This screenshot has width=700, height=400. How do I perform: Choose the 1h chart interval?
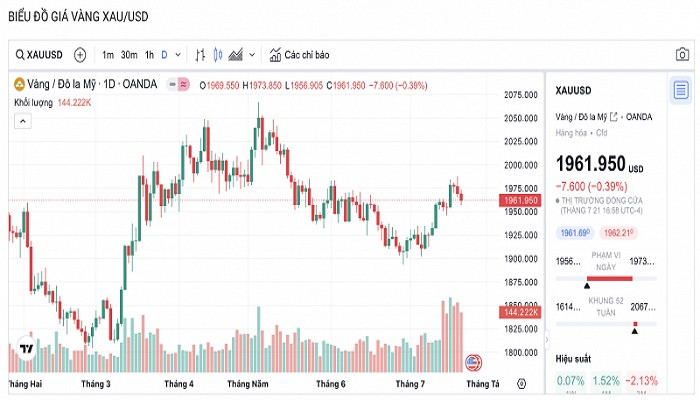149,55
